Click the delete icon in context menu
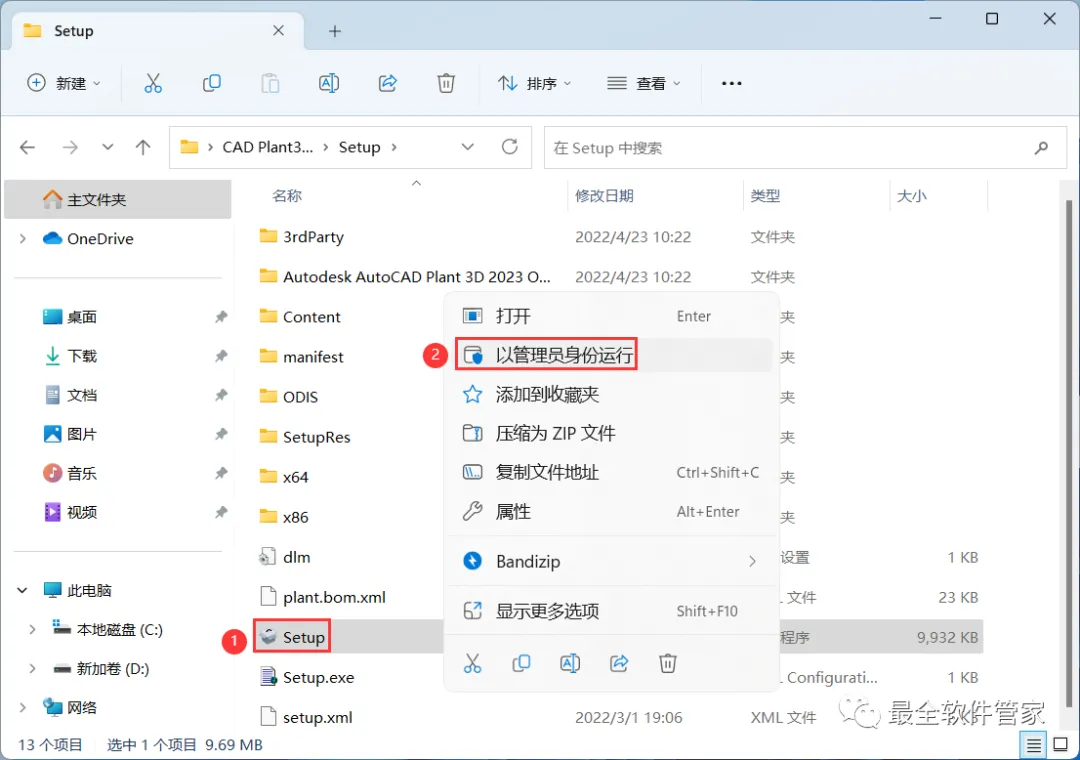1080x760 pixels. [668, 664]
